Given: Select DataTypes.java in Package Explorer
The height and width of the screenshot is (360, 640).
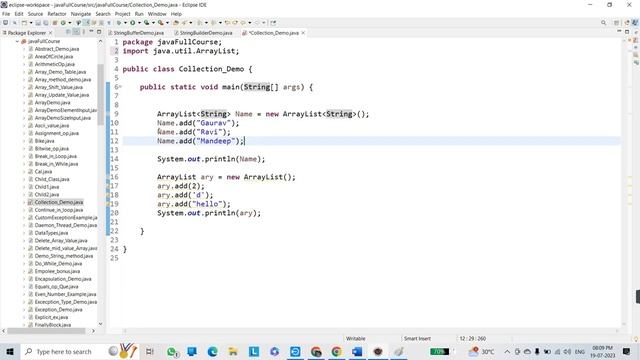Looking at the screenshot, I should point(51,233).
